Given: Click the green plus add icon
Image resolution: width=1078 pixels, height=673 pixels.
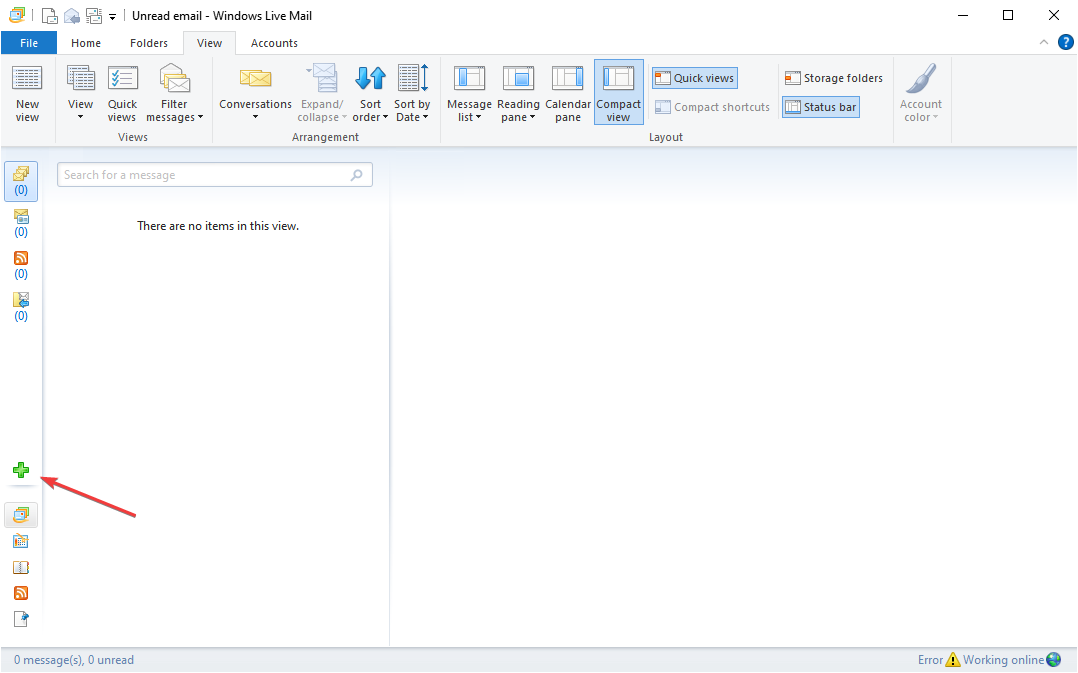Looking at the screenshot, I should [x=21, y=470].
